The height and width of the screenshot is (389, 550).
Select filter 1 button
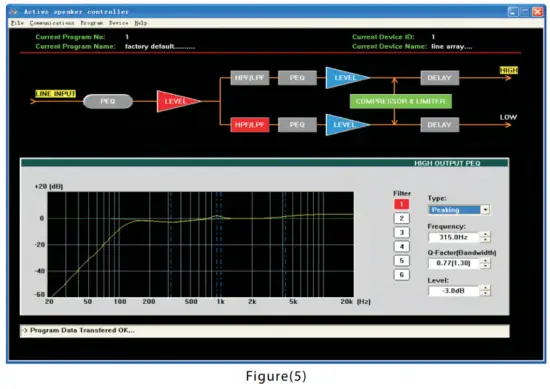pyautogui.click(x=402, y=204)
